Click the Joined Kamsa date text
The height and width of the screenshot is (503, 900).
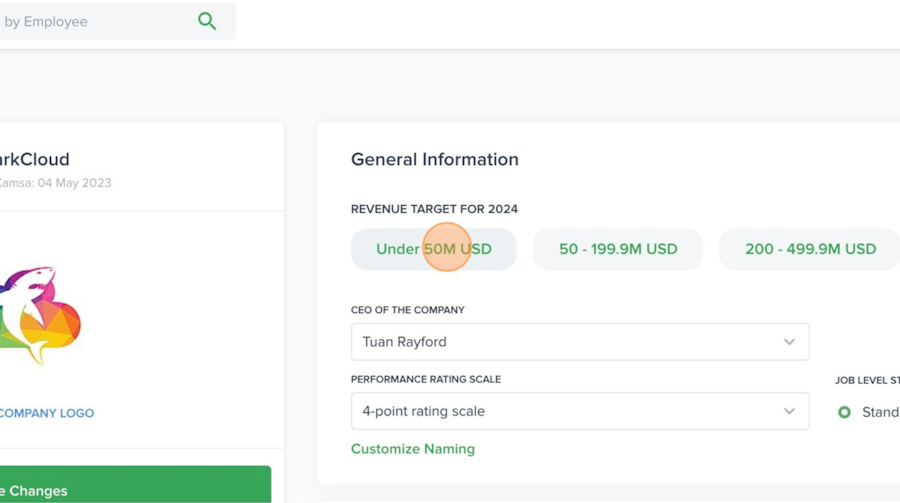(55, 183)
